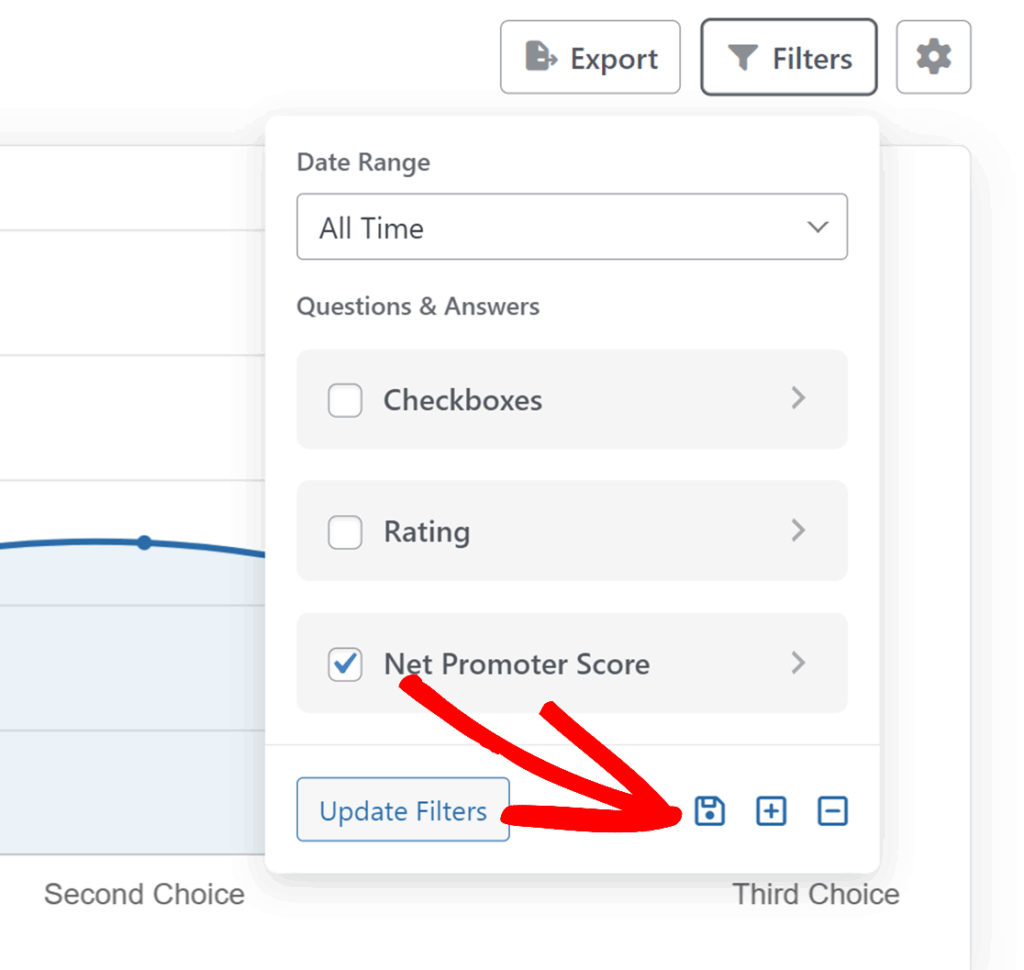This screenshot has width=1024, height=970.
Task: Enable the Checkboxes question filter
Action: click(x=345, y=401)
